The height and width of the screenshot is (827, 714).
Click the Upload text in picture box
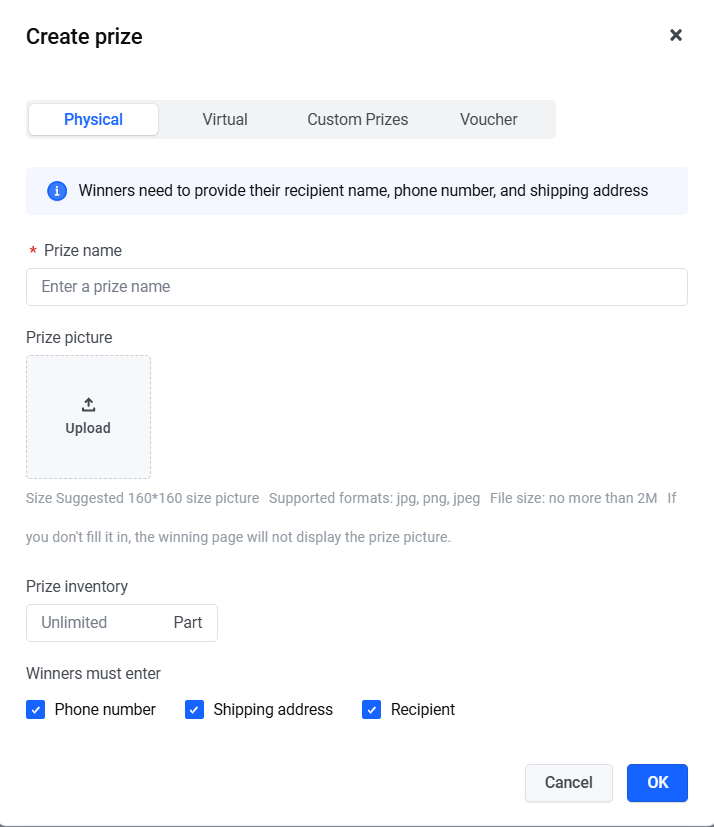[88, 428]
